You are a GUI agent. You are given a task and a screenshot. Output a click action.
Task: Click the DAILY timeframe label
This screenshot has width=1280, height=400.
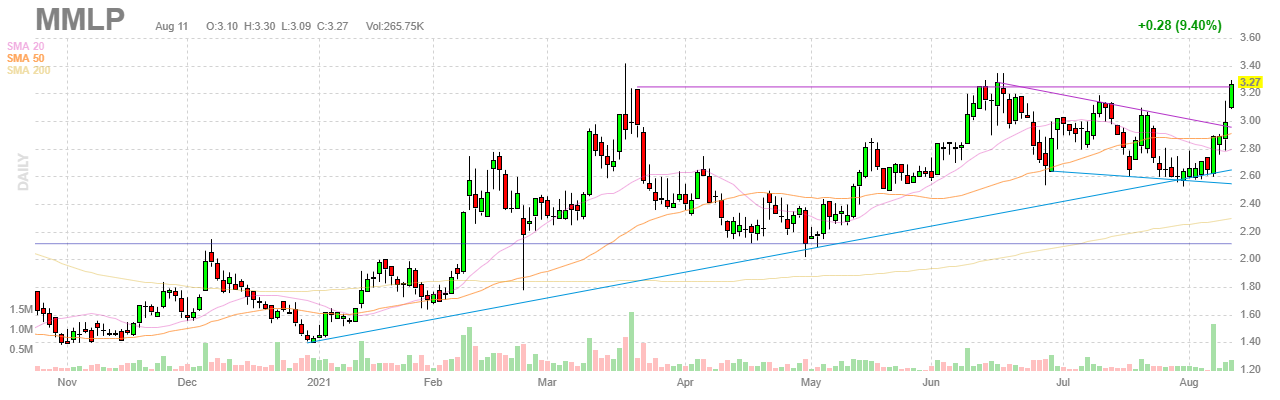tap(20, 173)
